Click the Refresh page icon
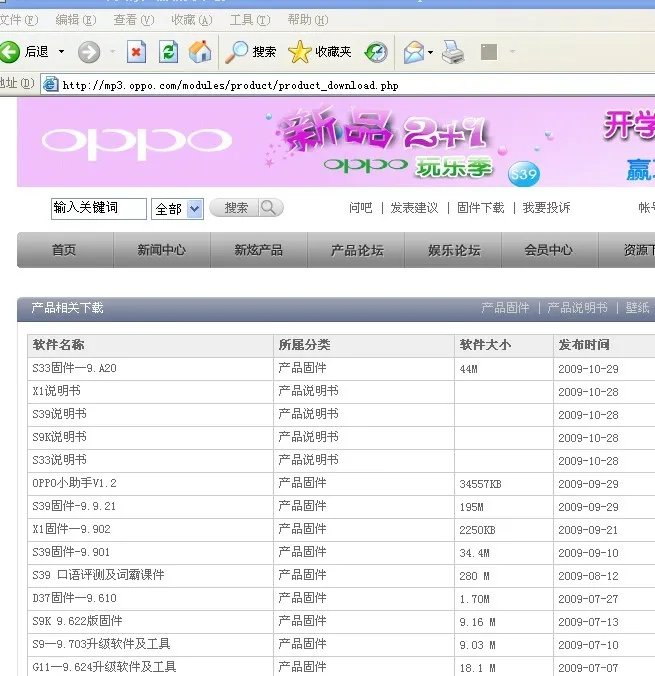This screenshot has width=655, height=676. [168, 52]
